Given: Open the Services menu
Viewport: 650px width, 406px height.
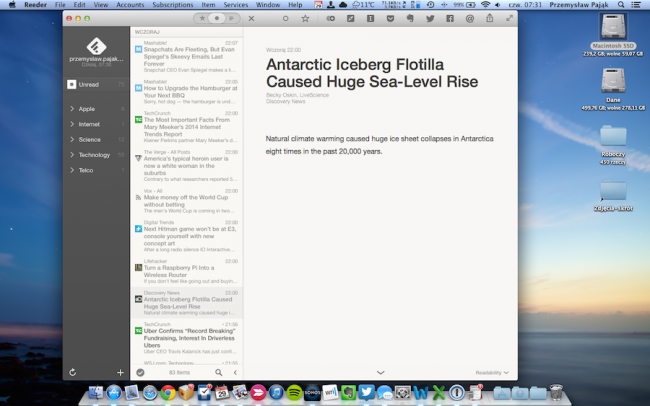Looking at the screenshot, I should click(235, 5).
